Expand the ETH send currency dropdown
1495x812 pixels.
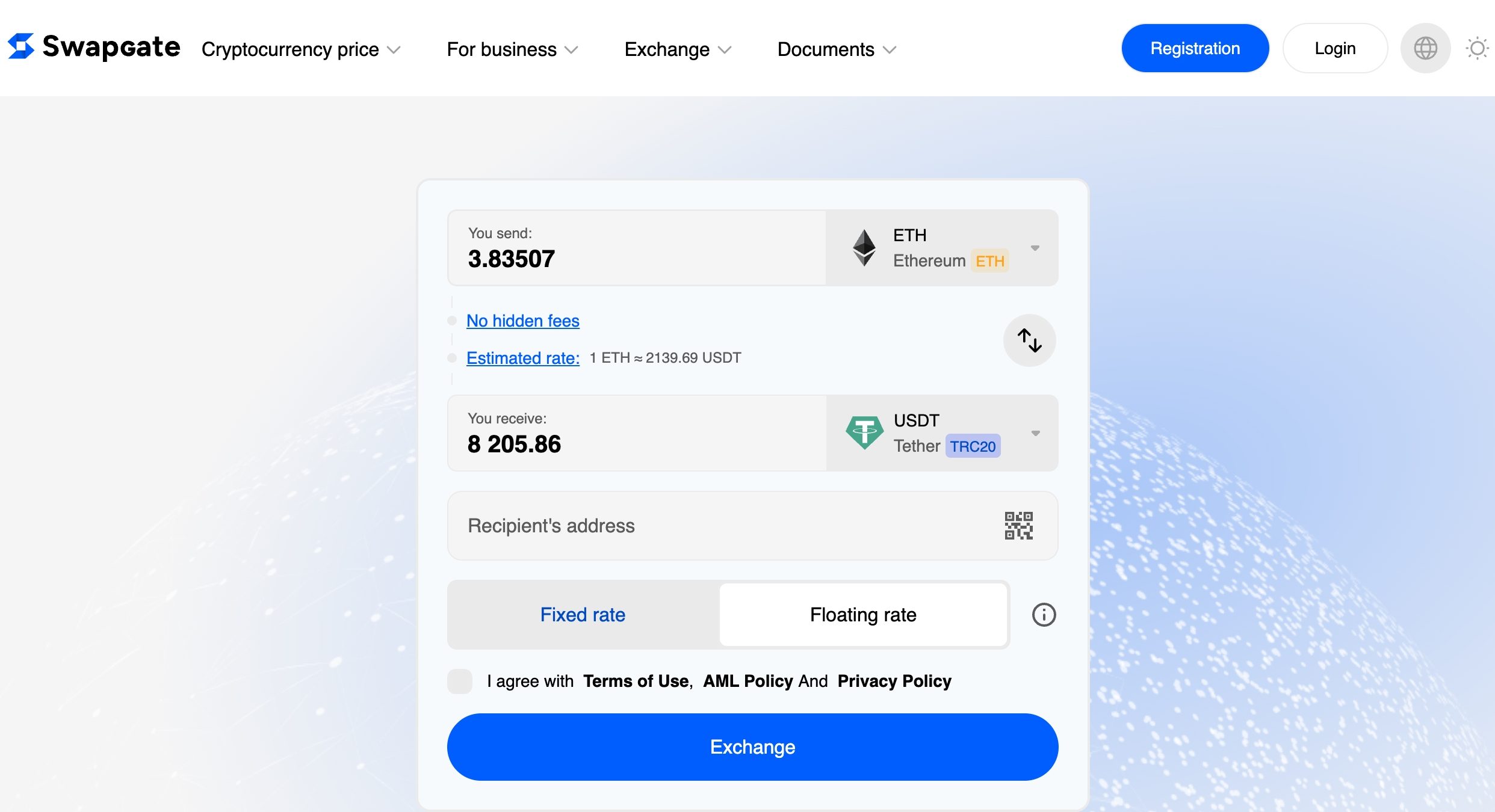(x=1035, y=248)
